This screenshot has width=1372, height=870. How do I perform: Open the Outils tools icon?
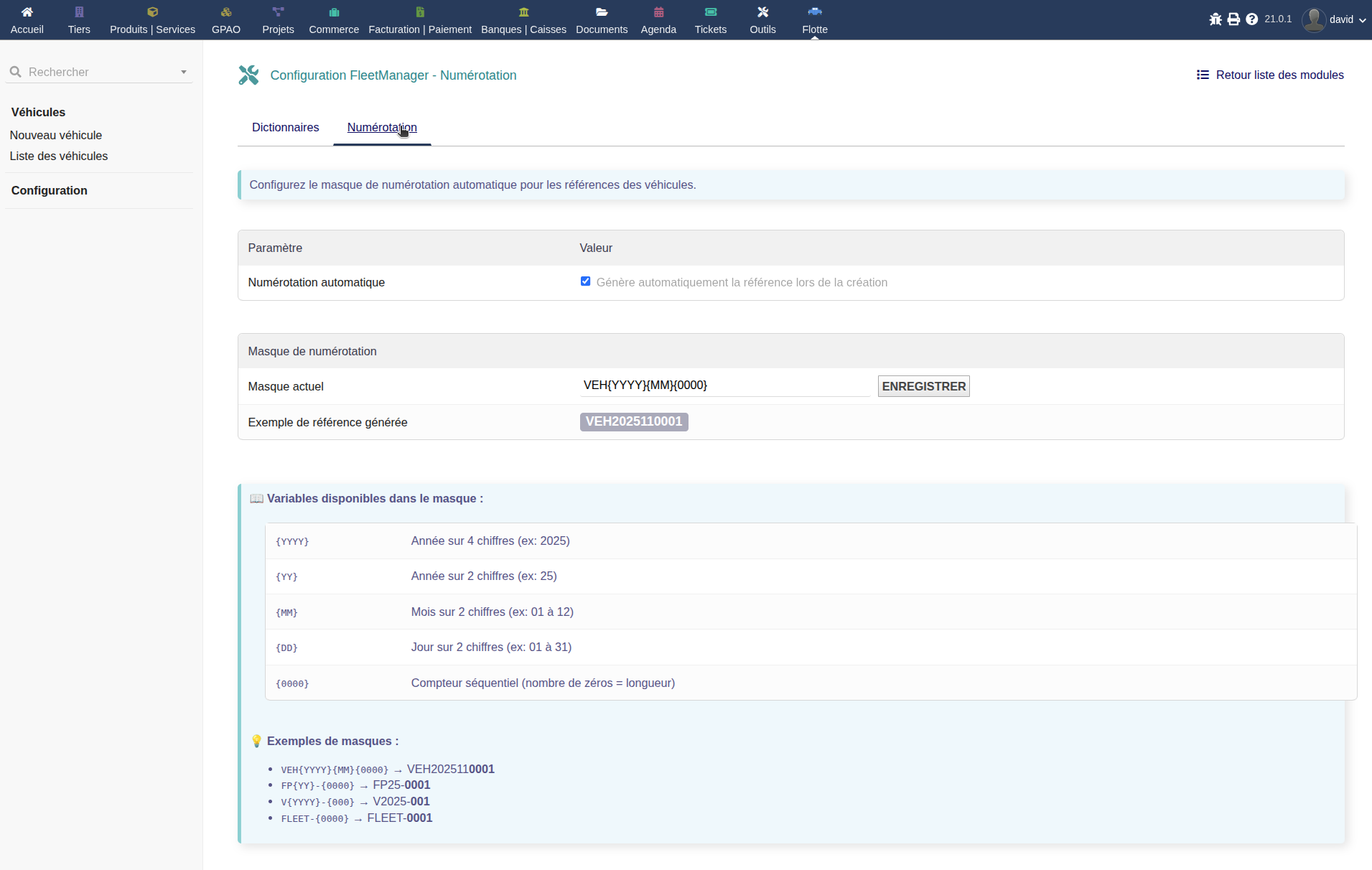click(x=762, y=12)
